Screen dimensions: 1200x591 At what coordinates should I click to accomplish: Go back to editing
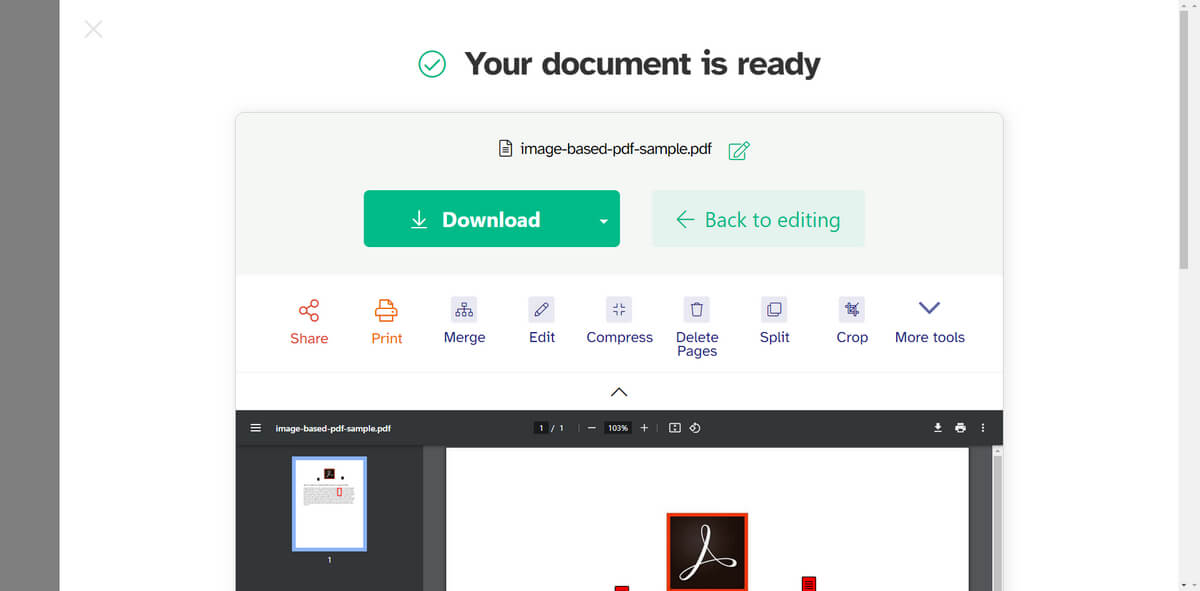coord(758,218)
